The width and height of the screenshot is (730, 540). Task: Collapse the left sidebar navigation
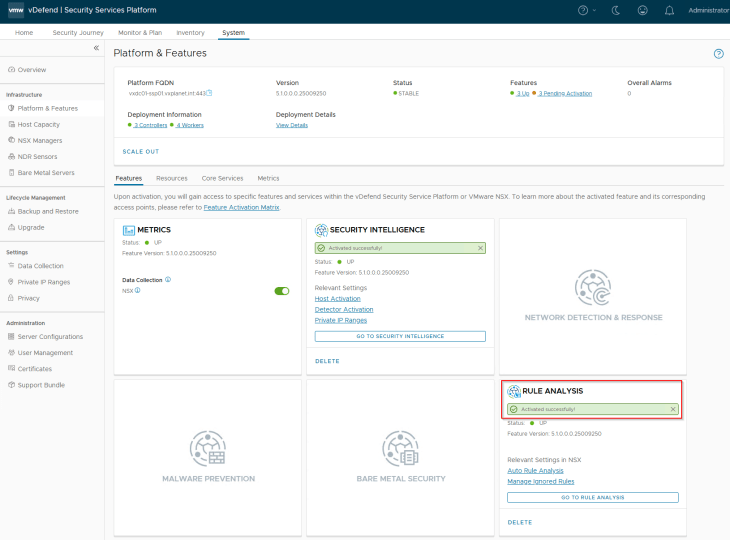coord(96,48)
